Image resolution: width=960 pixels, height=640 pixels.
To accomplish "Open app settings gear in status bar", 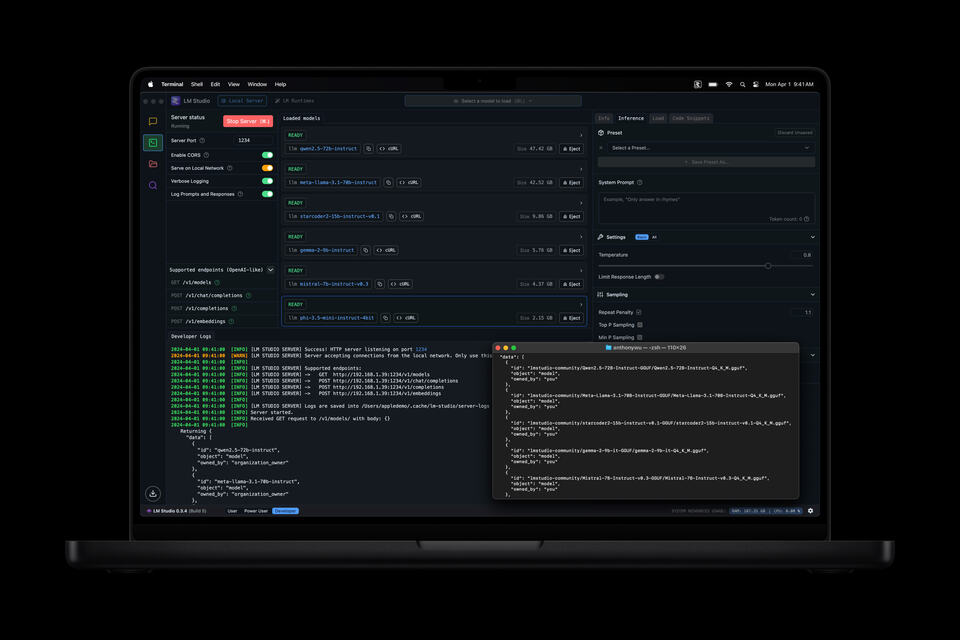I will (x=810, y=510).
